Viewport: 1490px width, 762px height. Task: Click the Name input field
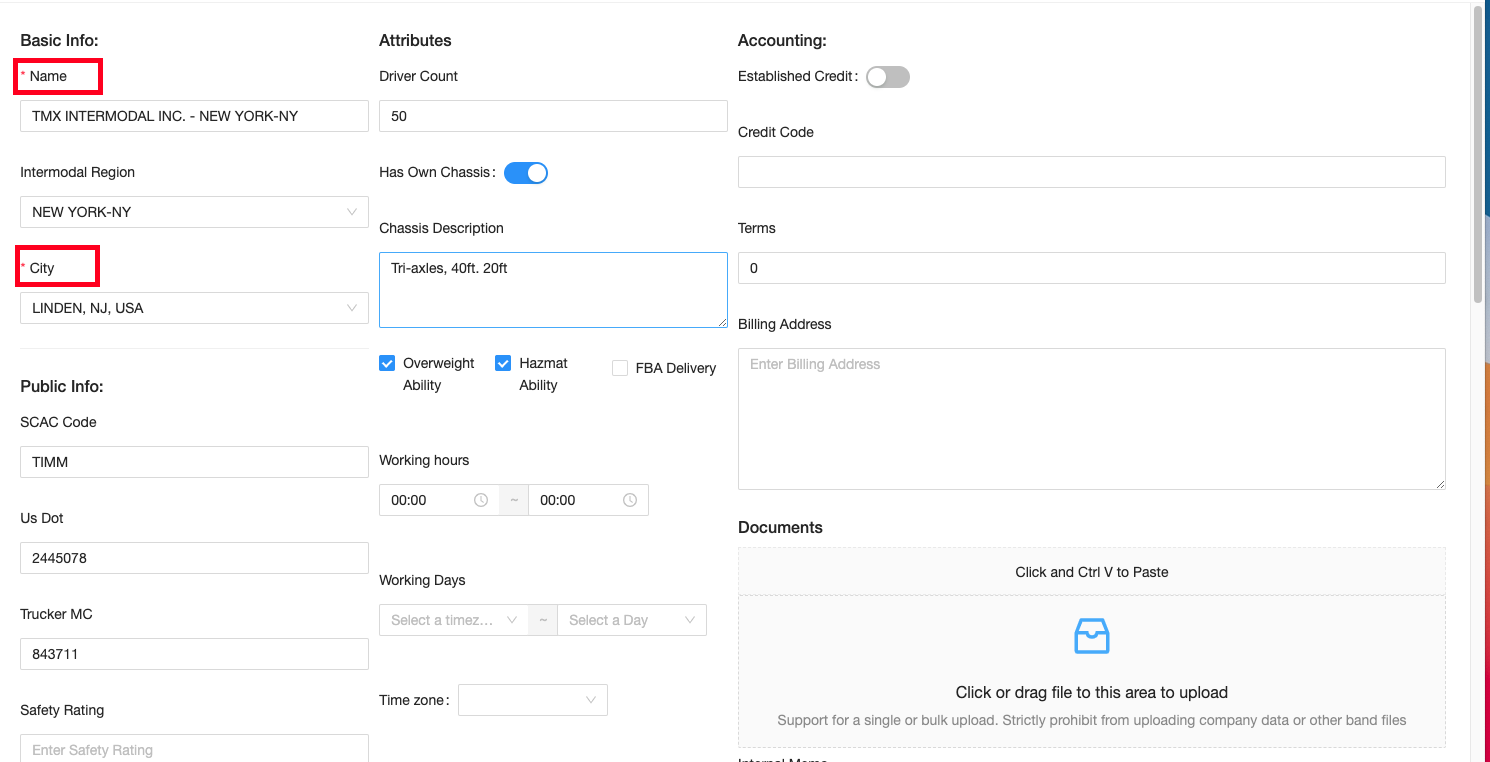pyautogui.click(x=194, y=116)
